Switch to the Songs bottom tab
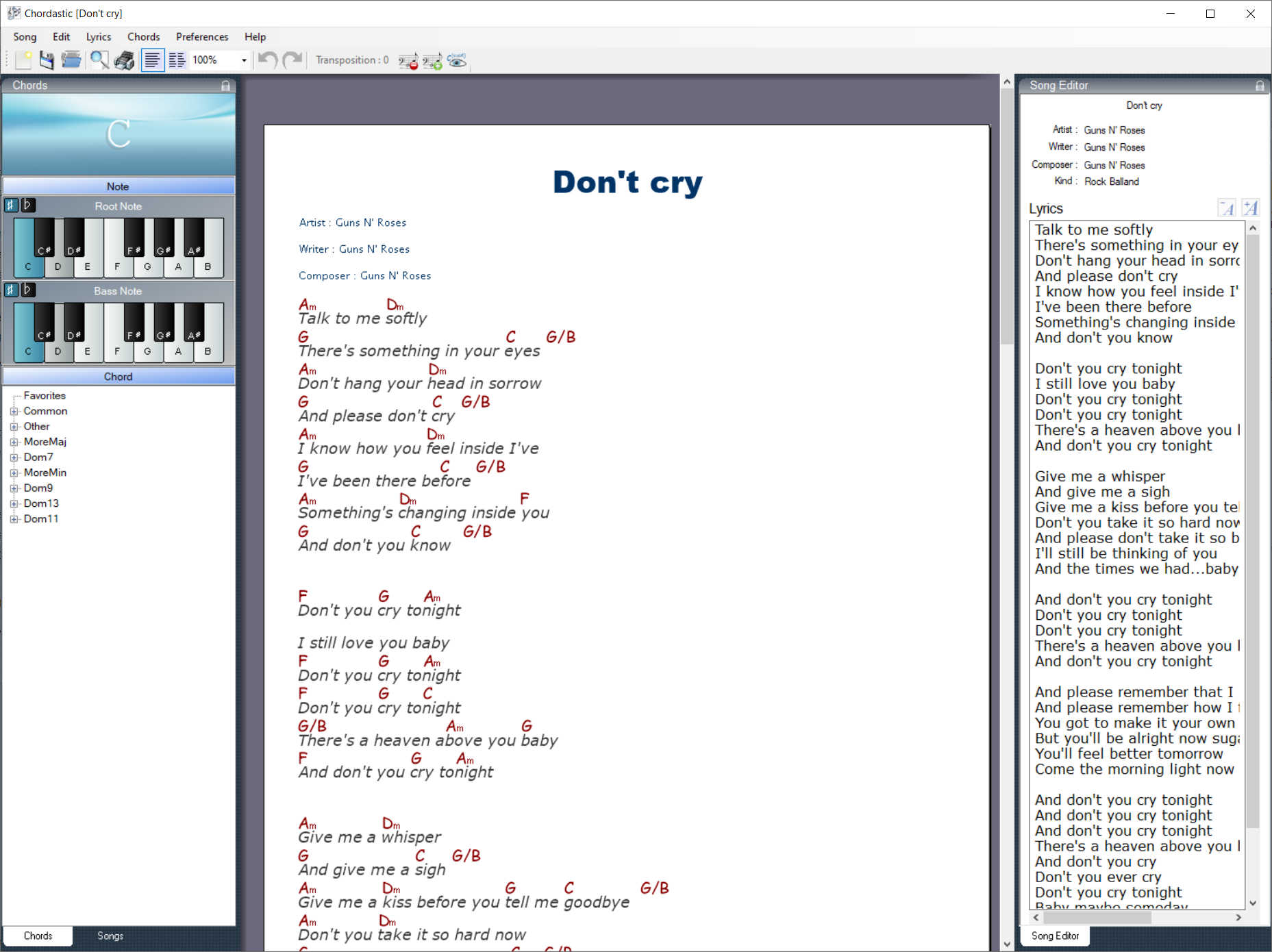This screenshot has height=952, width=1272. coord(110,936)
